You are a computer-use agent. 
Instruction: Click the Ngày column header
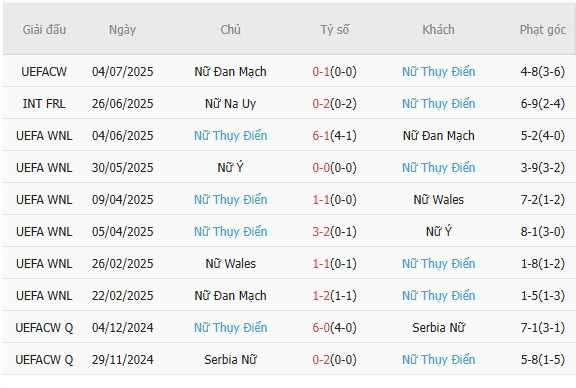[122, 29]
